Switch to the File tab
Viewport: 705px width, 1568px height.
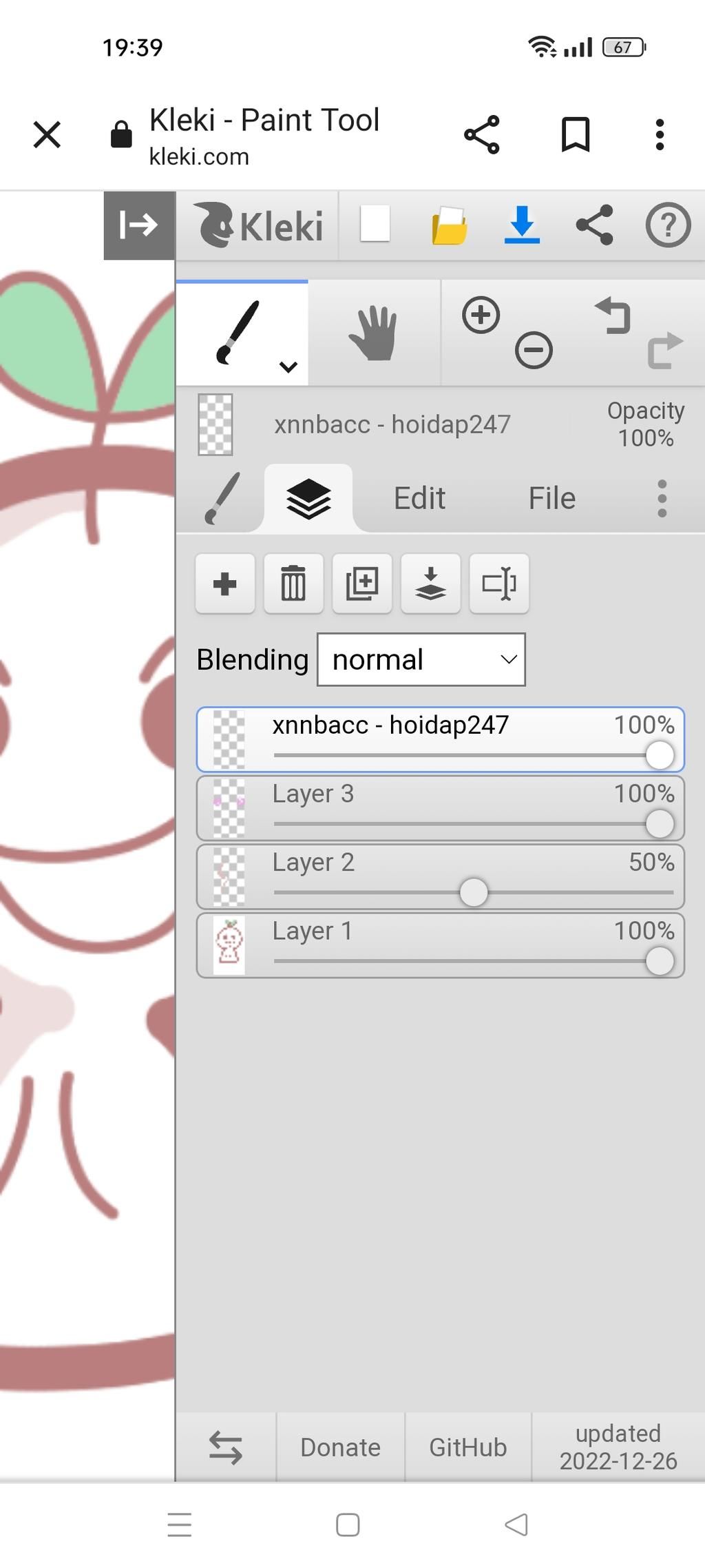pyautogui.click(x=551, y=498)
